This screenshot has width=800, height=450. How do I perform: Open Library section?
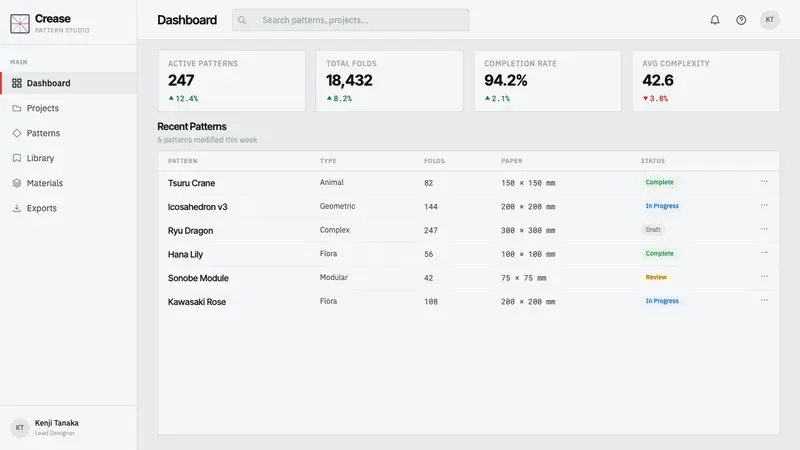[x=68, y=158]
